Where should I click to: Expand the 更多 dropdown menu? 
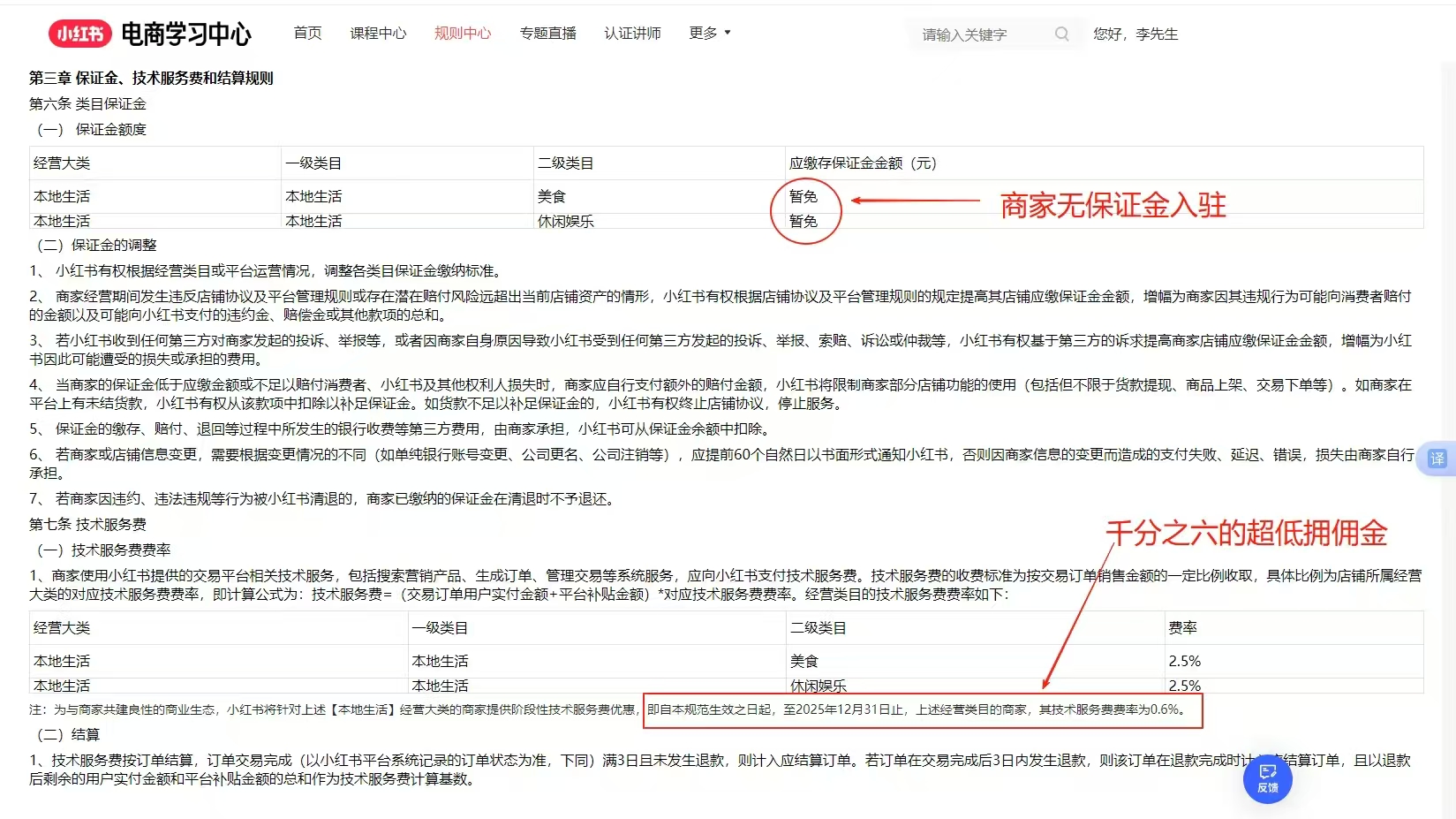[x=710, y=33]
